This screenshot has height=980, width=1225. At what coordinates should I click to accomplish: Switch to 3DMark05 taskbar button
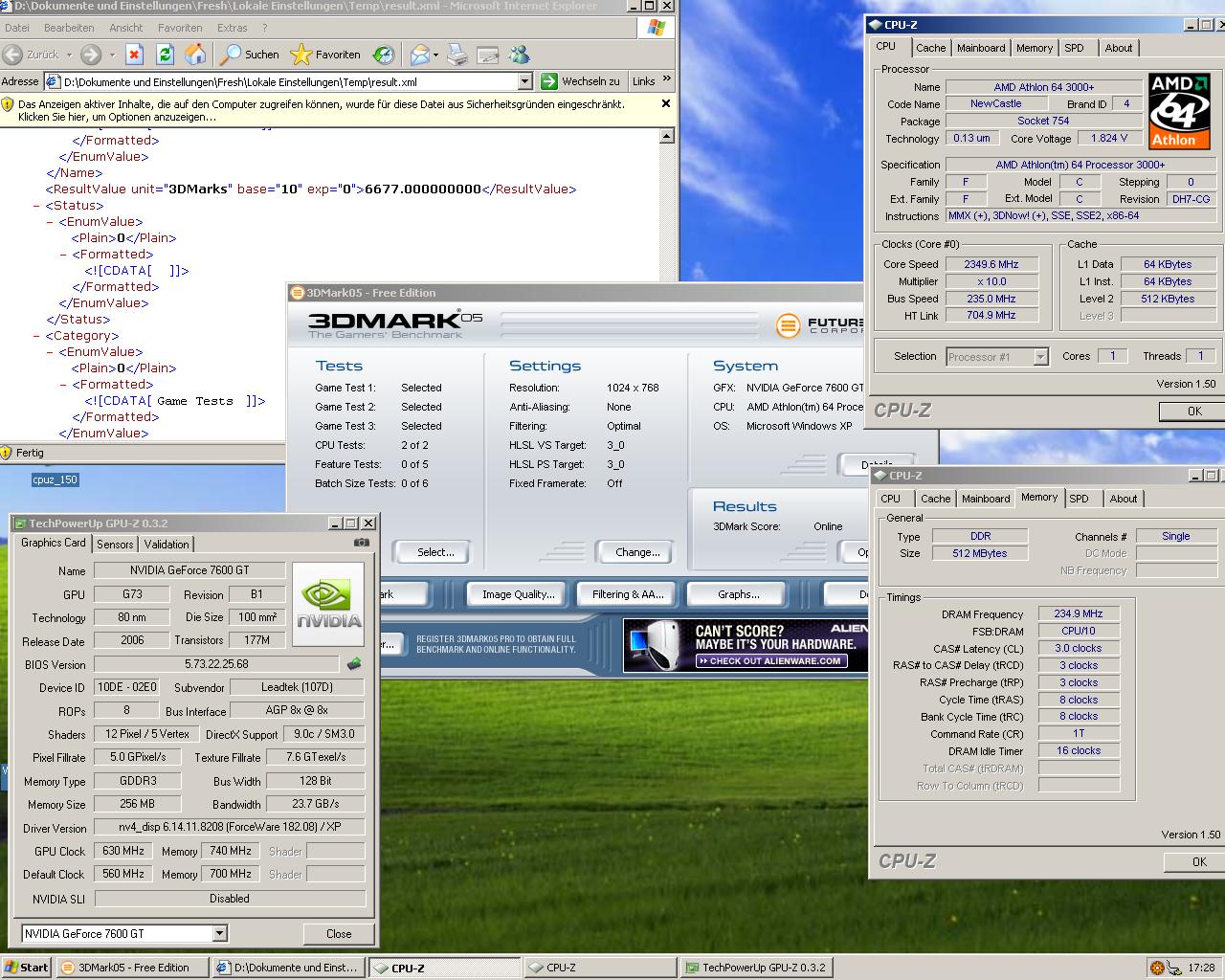(132, 968)
